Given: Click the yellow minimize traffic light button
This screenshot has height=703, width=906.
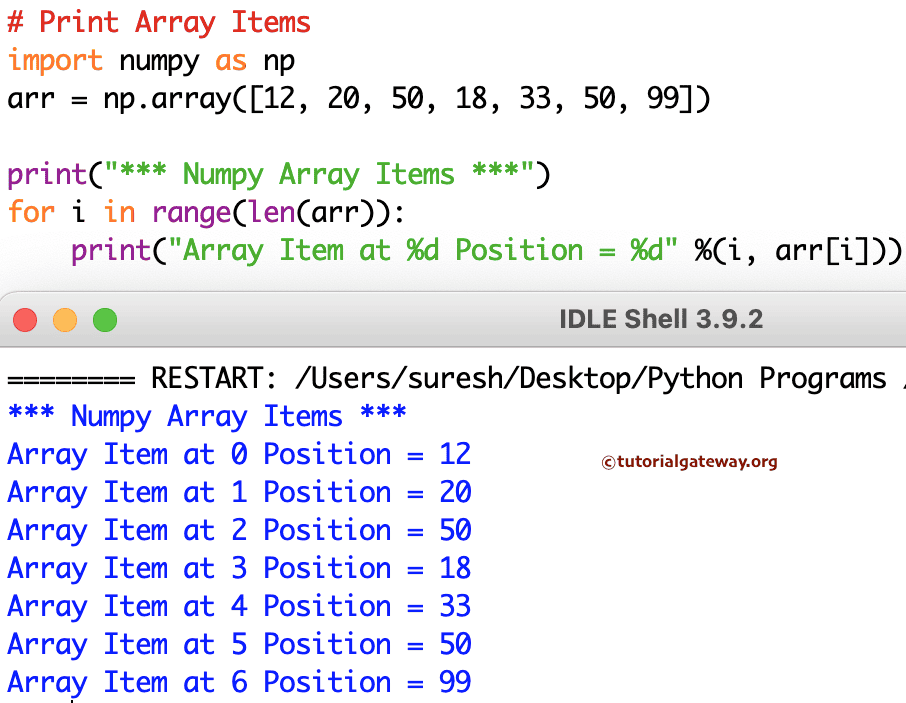Looking at the screenshot, I should pos(64,320).
